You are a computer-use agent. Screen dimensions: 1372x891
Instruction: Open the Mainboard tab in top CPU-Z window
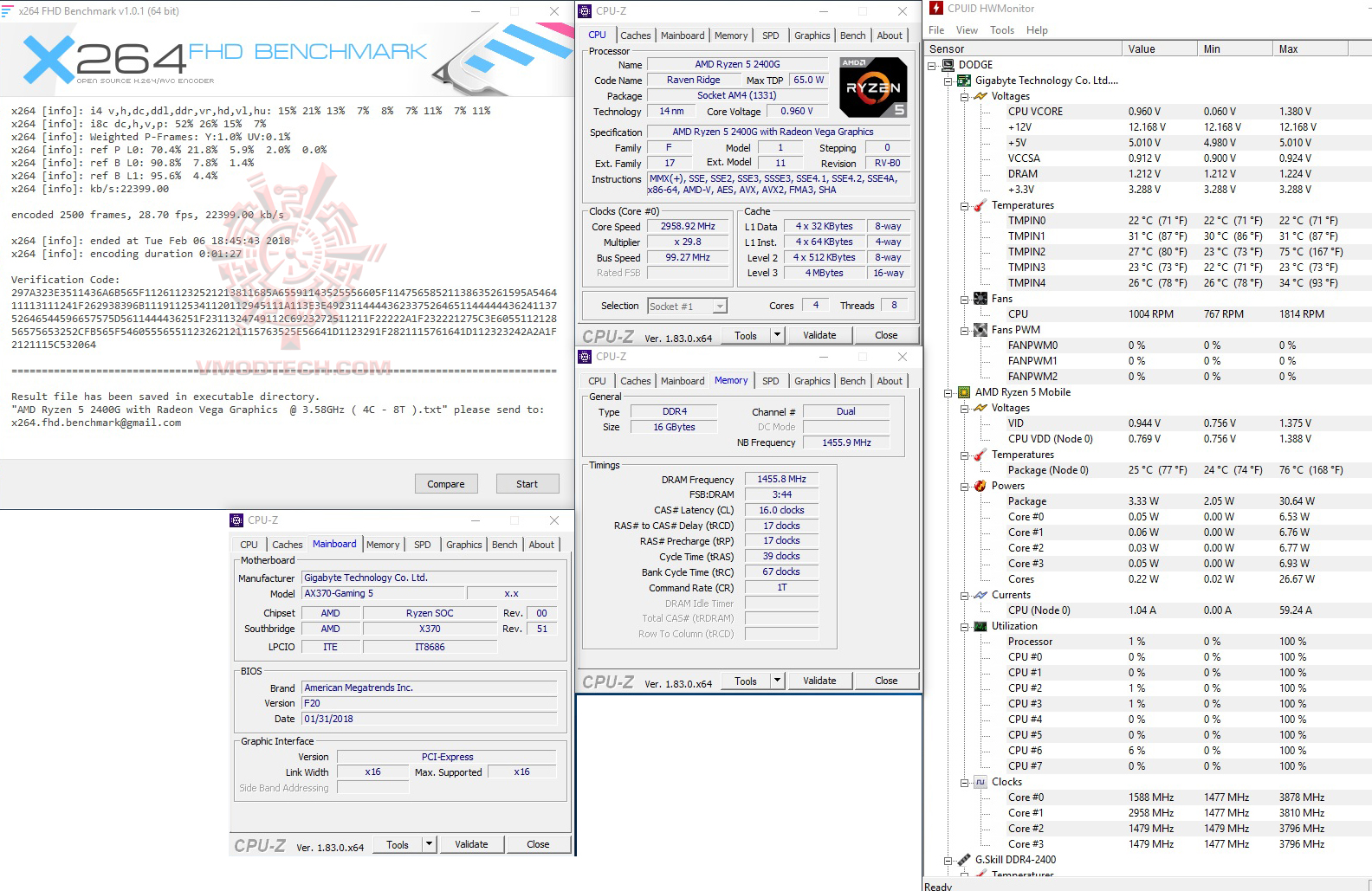pyautogui.click(x=683, y=36)
